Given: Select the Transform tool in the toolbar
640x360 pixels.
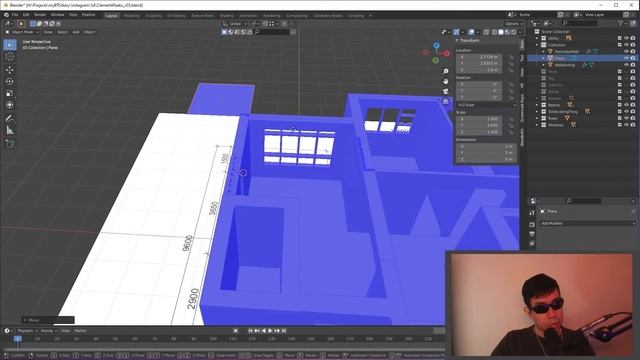Looking at the screenshot, I should 10,105.
